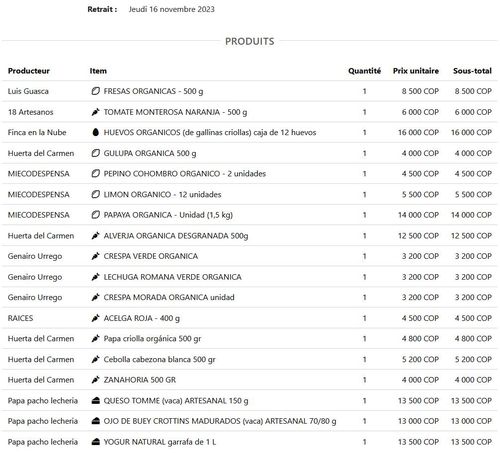
Task: Click the carrot icon beside CRESPA MORADA ORGANICA
Action: point(95,297)
